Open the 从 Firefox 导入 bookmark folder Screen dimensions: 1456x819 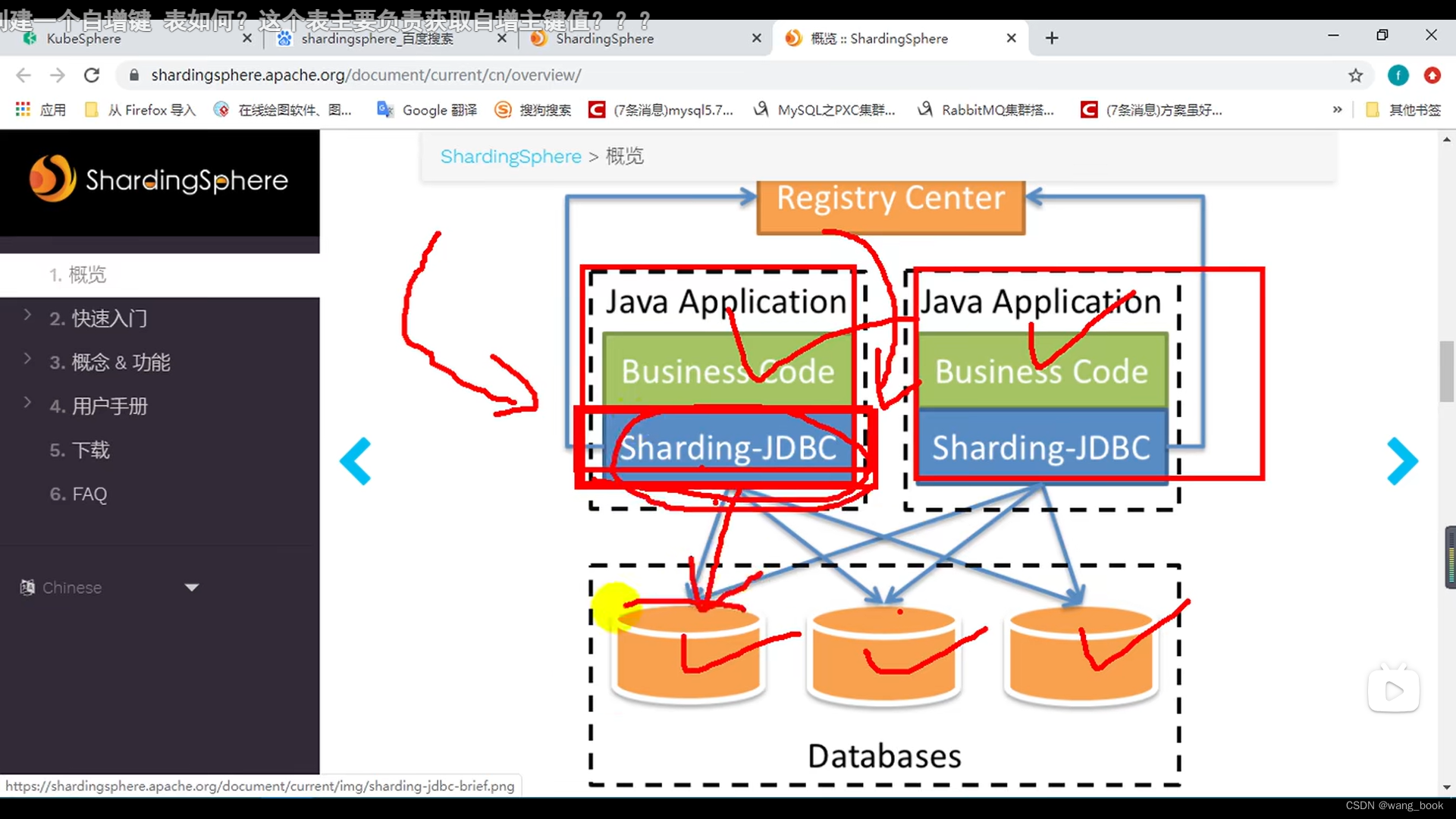click(140, 110)
